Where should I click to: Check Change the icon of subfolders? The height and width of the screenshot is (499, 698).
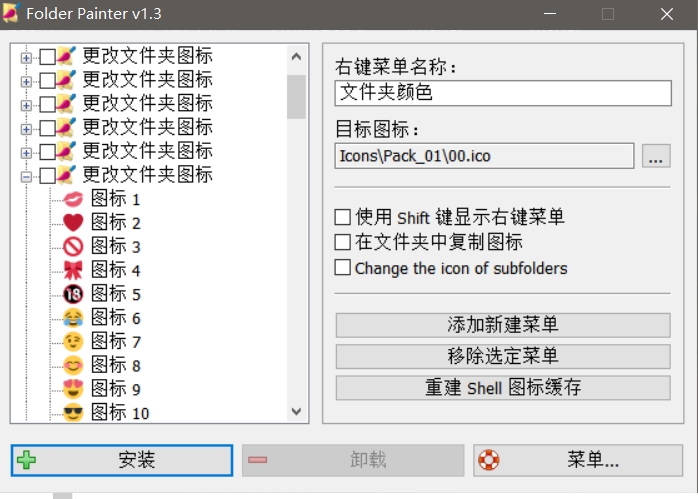point(342,268)
